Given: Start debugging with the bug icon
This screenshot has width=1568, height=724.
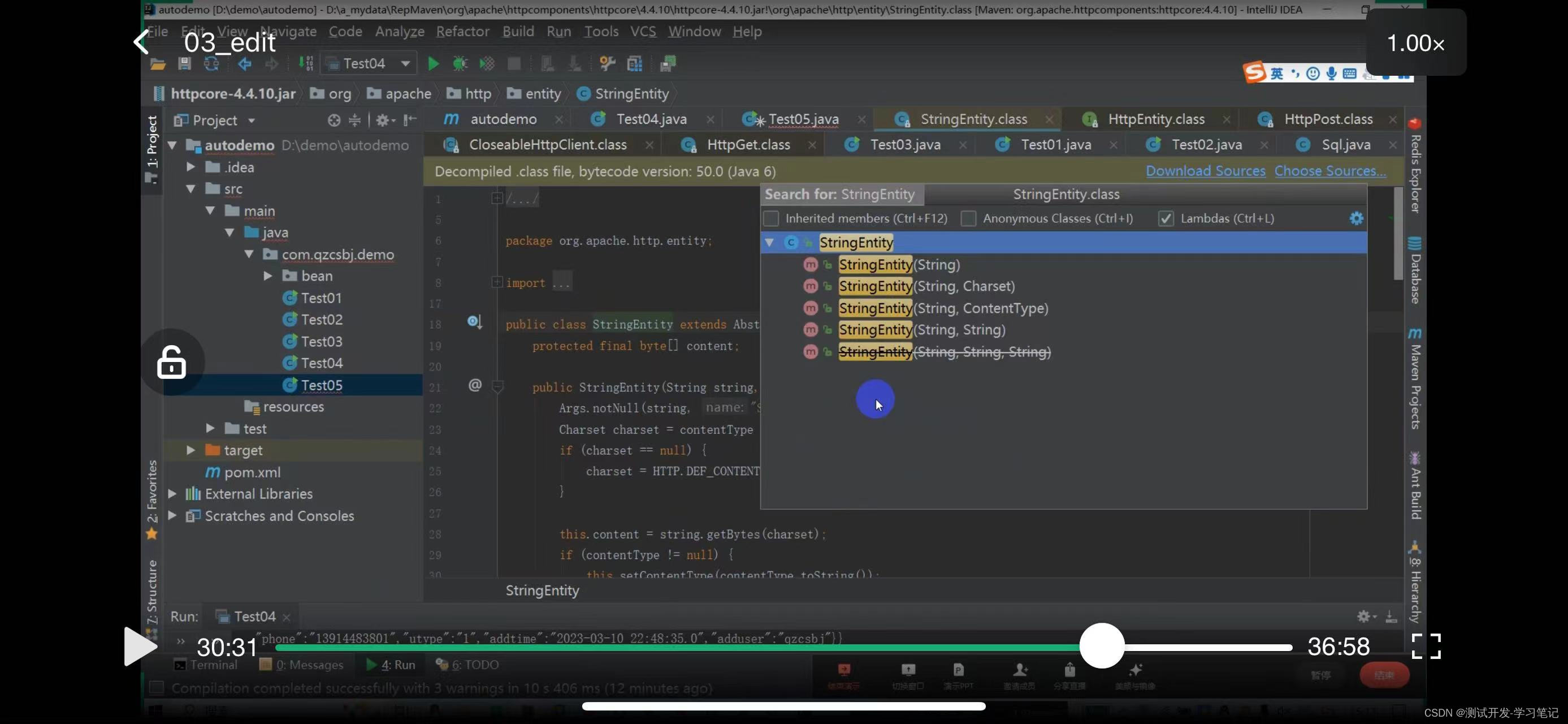Looking at the screenshot, I should 460,63.
